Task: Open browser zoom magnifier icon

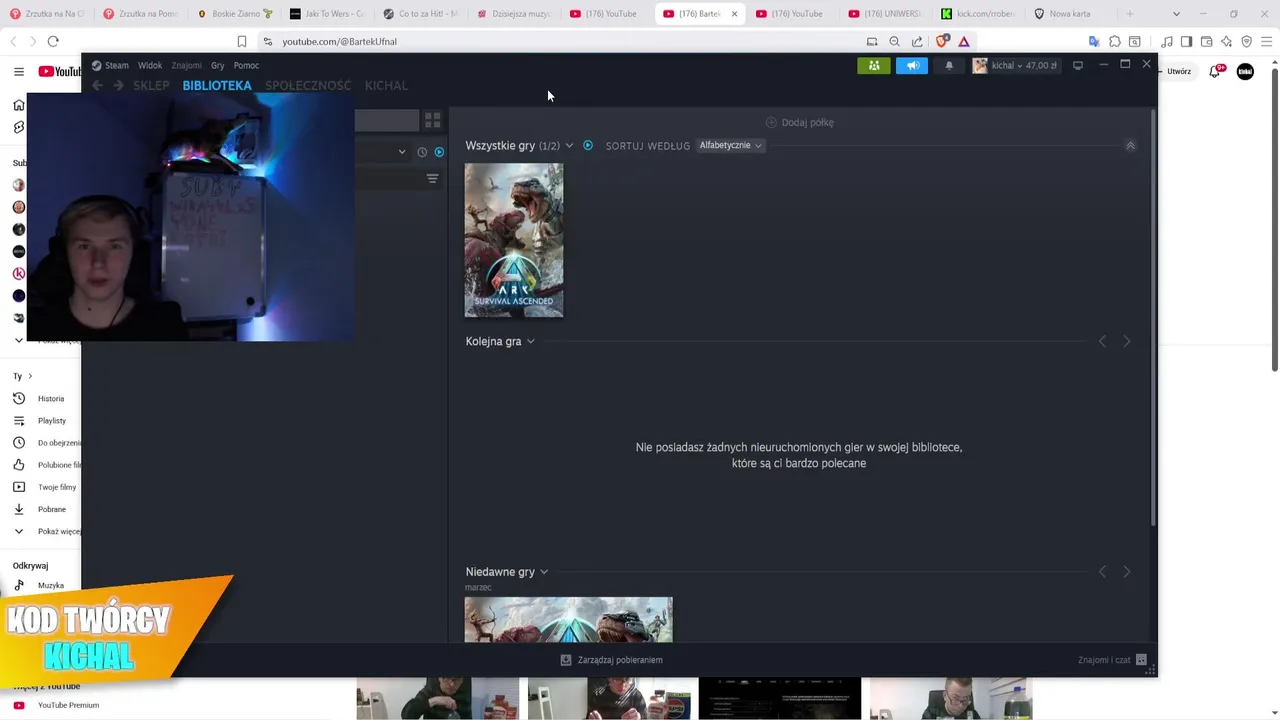Action: (x=894, y=41)
